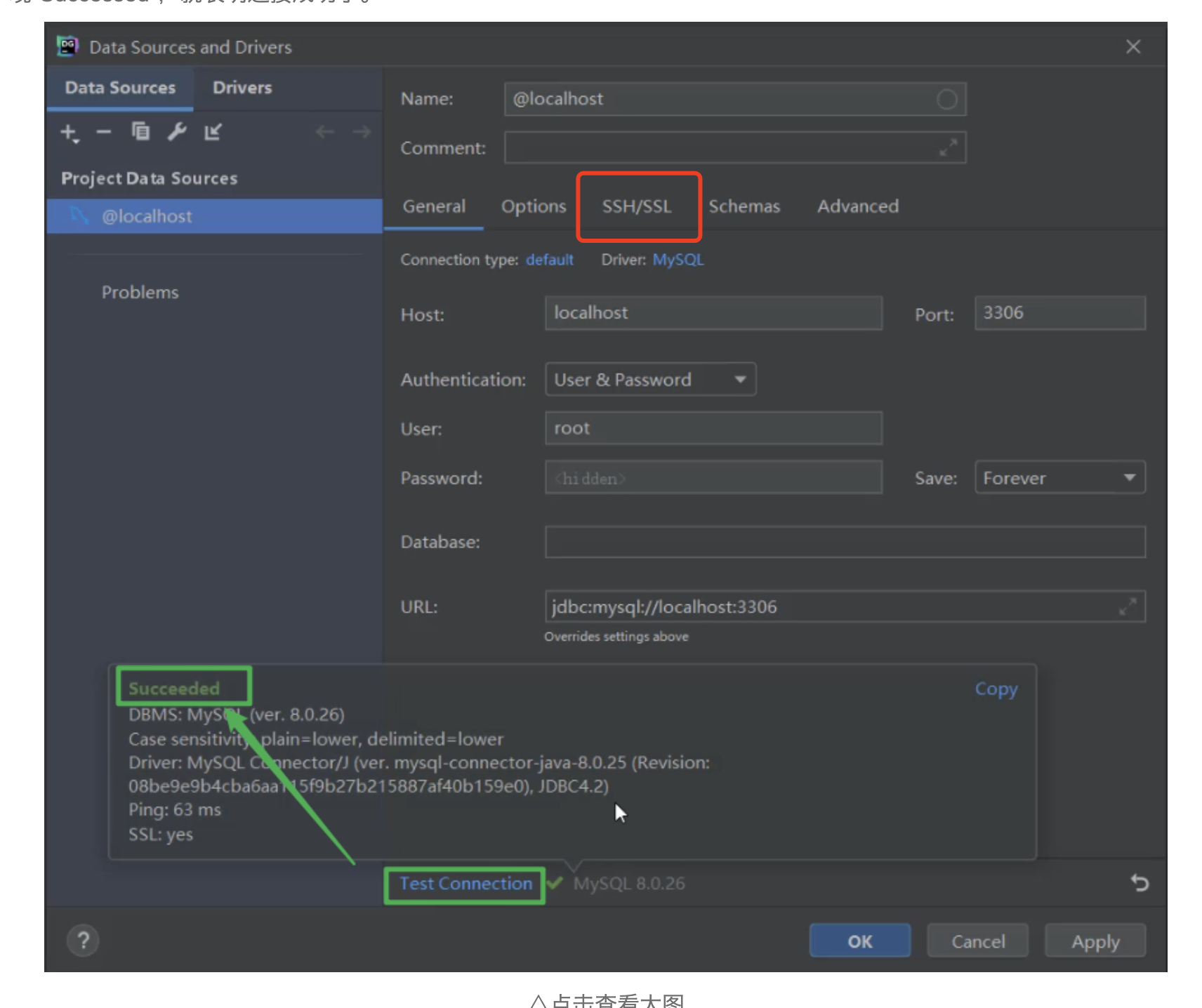This screenshot has width=1202, height=1008.
Task: Click into the User field showing root
Action: point(713,428)
